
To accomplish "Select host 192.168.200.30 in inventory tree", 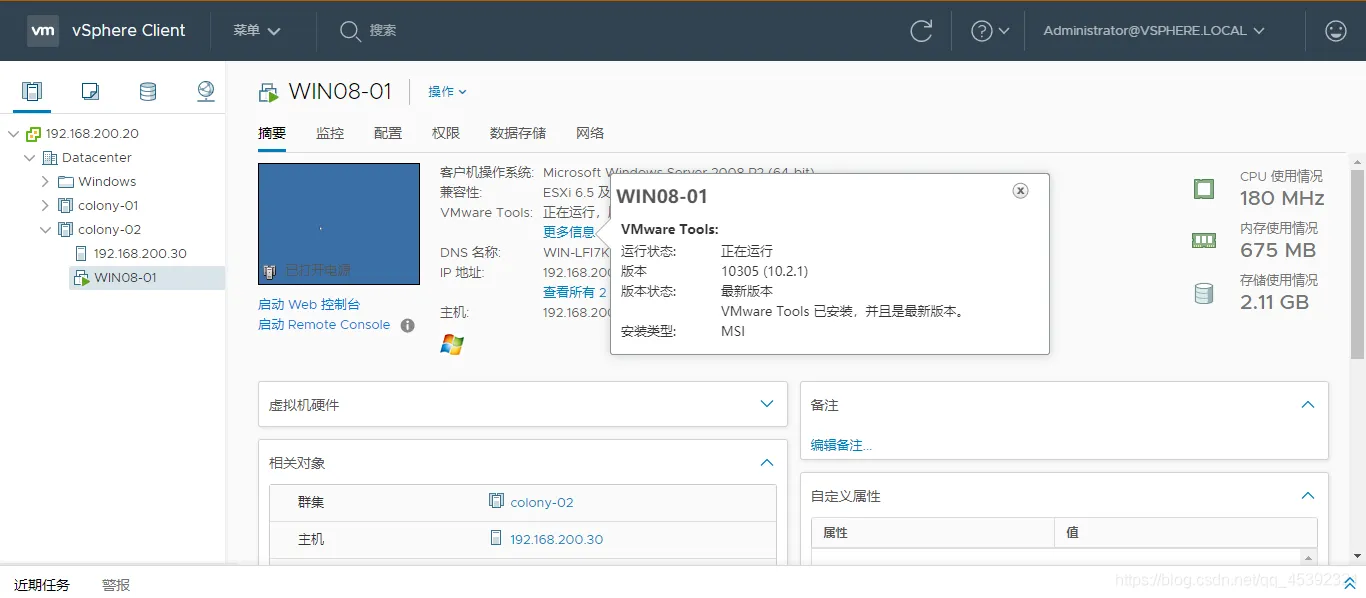I will [140, 254].
